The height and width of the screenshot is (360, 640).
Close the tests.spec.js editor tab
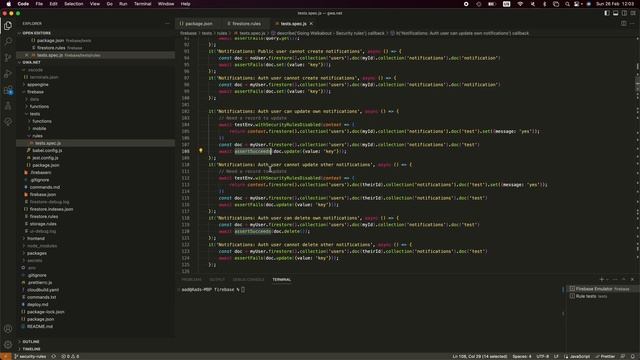[311, 24]
